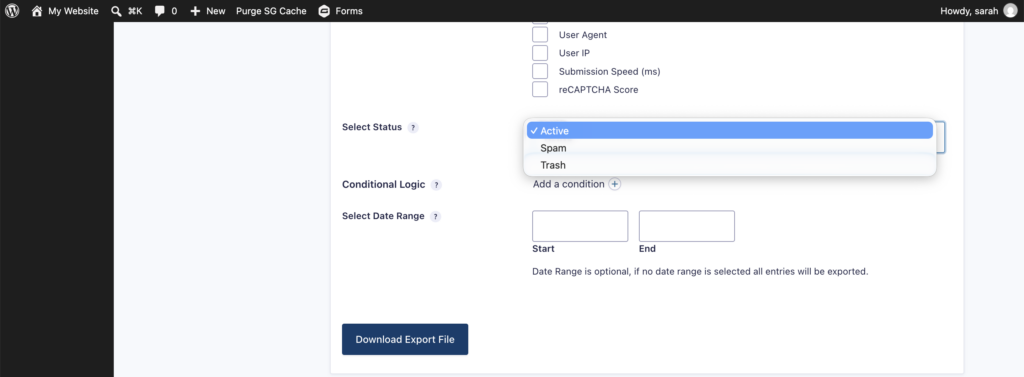Click help icon beside Select Date Range
This screenshot has width=1024, height=377.
coord(436,216)
